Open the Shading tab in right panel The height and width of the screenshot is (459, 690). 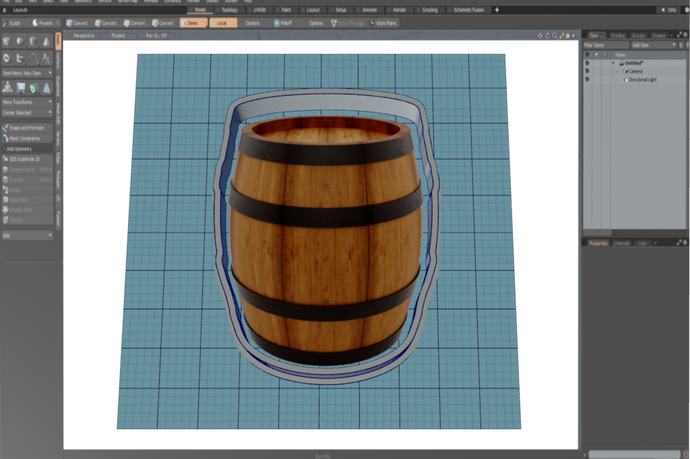(x=616, y=35)
